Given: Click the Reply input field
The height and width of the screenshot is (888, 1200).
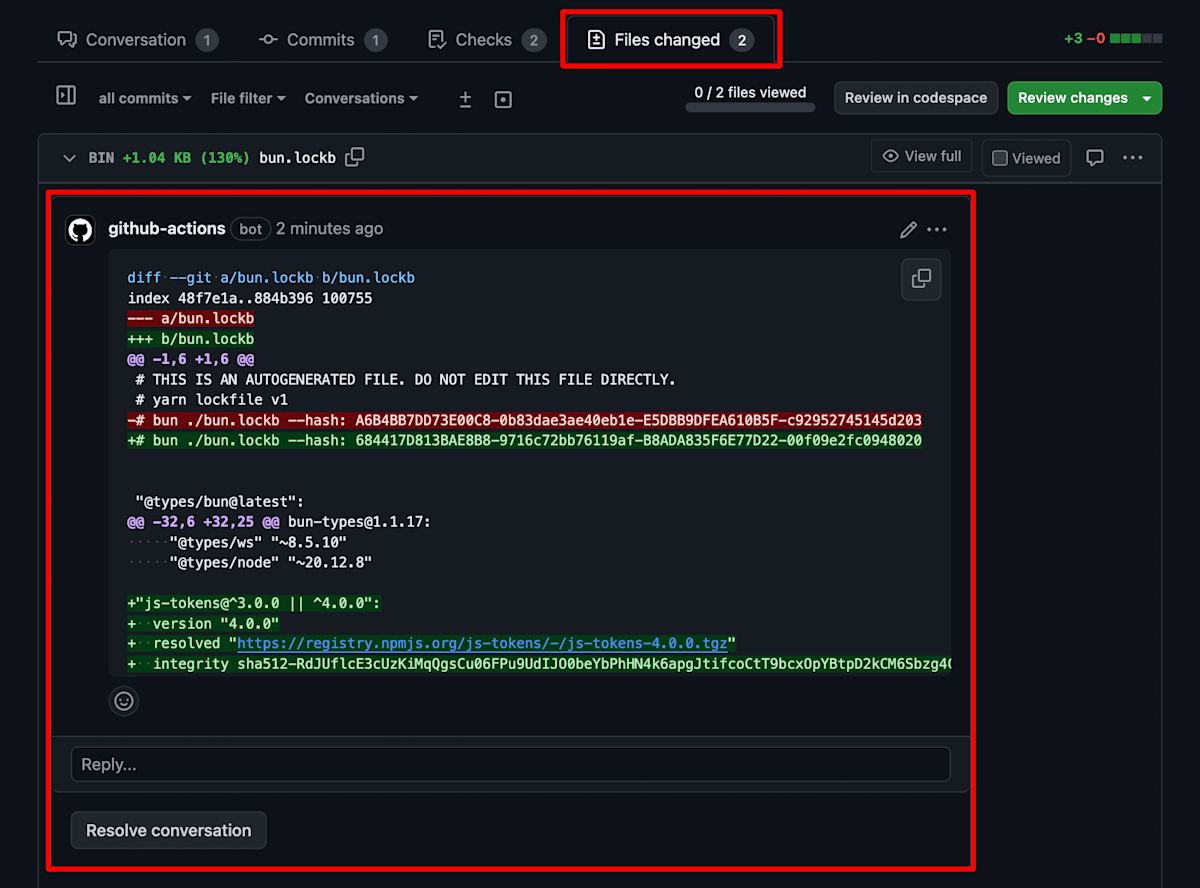Looking at the screenshot, I should coord(510,764).
